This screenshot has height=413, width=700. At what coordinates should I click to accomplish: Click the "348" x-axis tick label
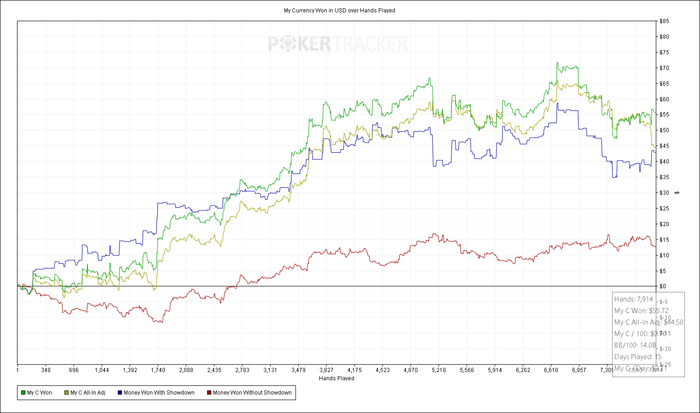(x=46, y=370)
